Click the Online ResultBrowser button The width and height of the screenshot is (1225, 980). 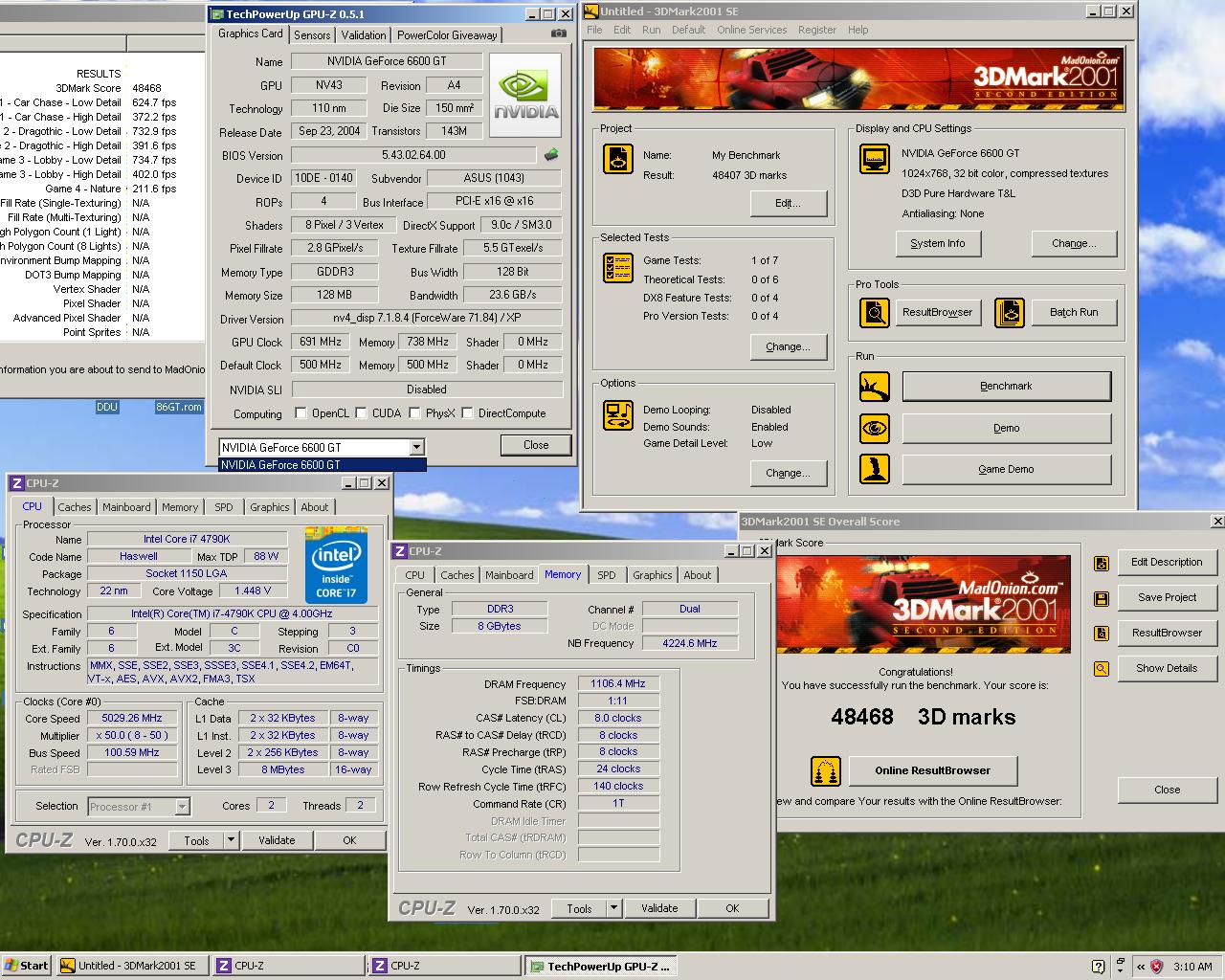point(932,770)
